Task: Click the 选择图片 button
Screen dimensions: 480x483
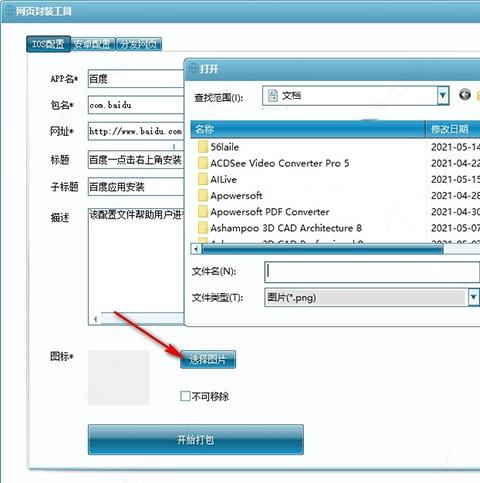Action: (x=208, y=359)
